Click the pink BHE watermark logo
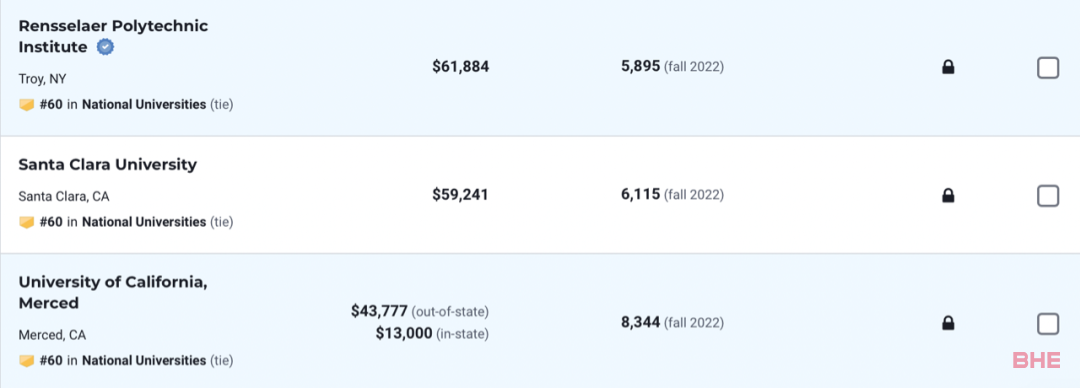The height and width of the screenshot is (388, 1080). [x=1036, y=360]
